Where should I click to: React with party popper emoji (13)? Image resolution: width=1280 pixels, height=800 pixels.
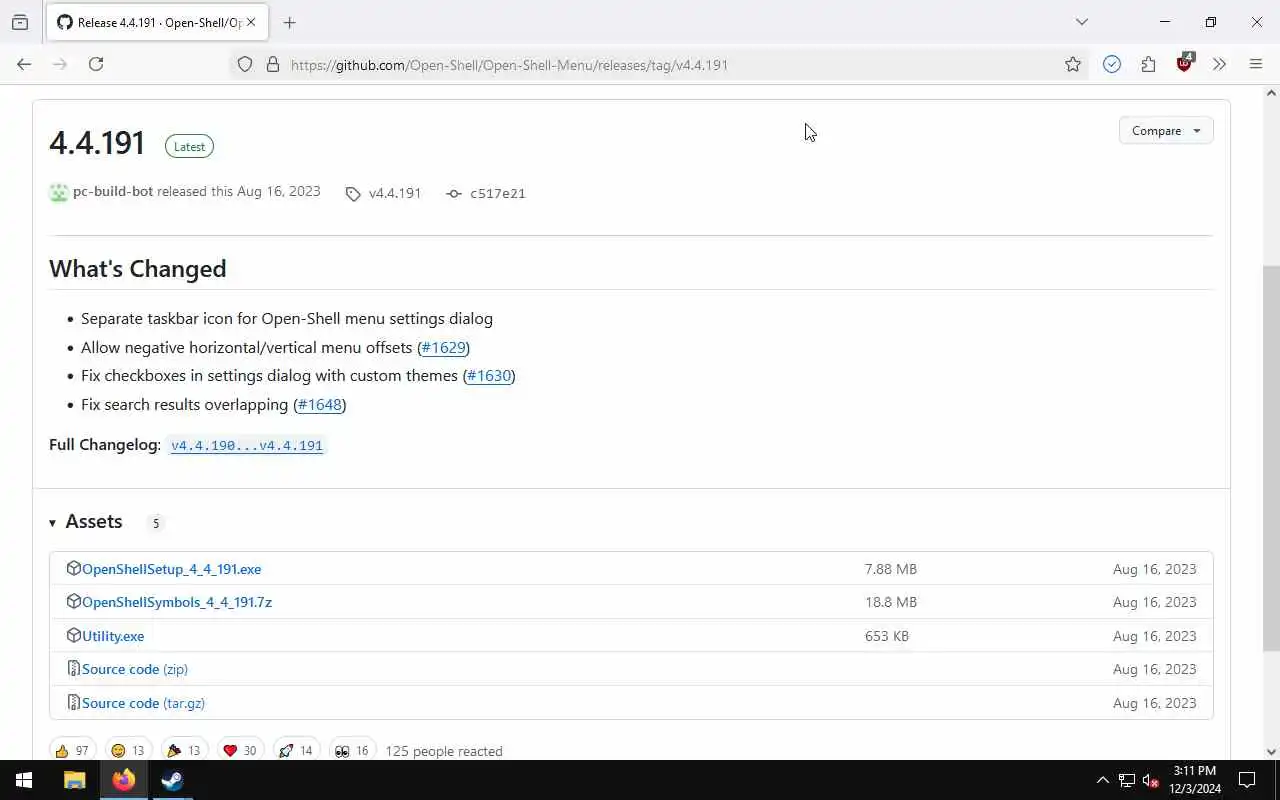[x=183, y=750]
